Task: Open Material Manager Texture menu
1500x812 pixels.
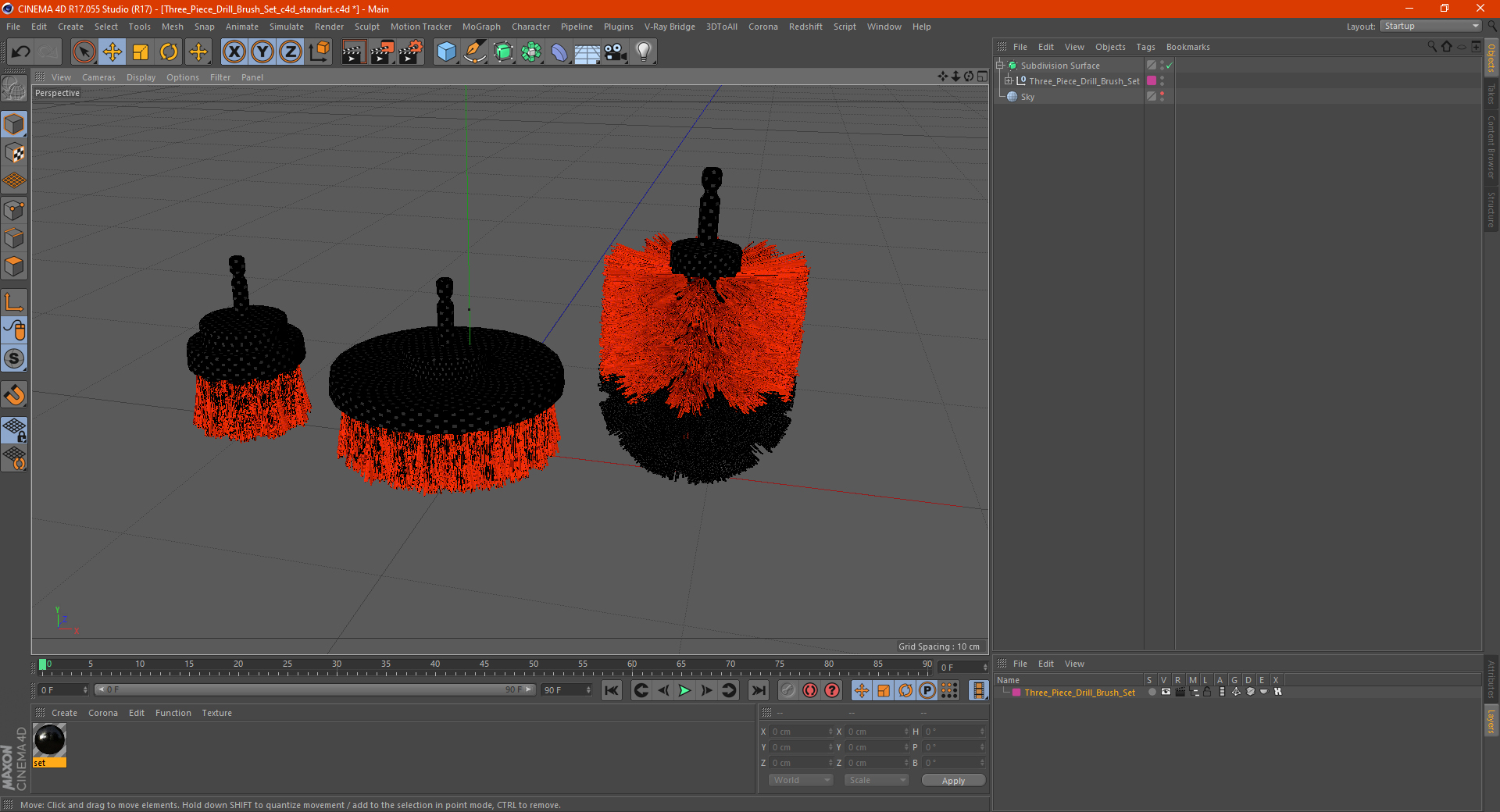Action: coord(216,713)
